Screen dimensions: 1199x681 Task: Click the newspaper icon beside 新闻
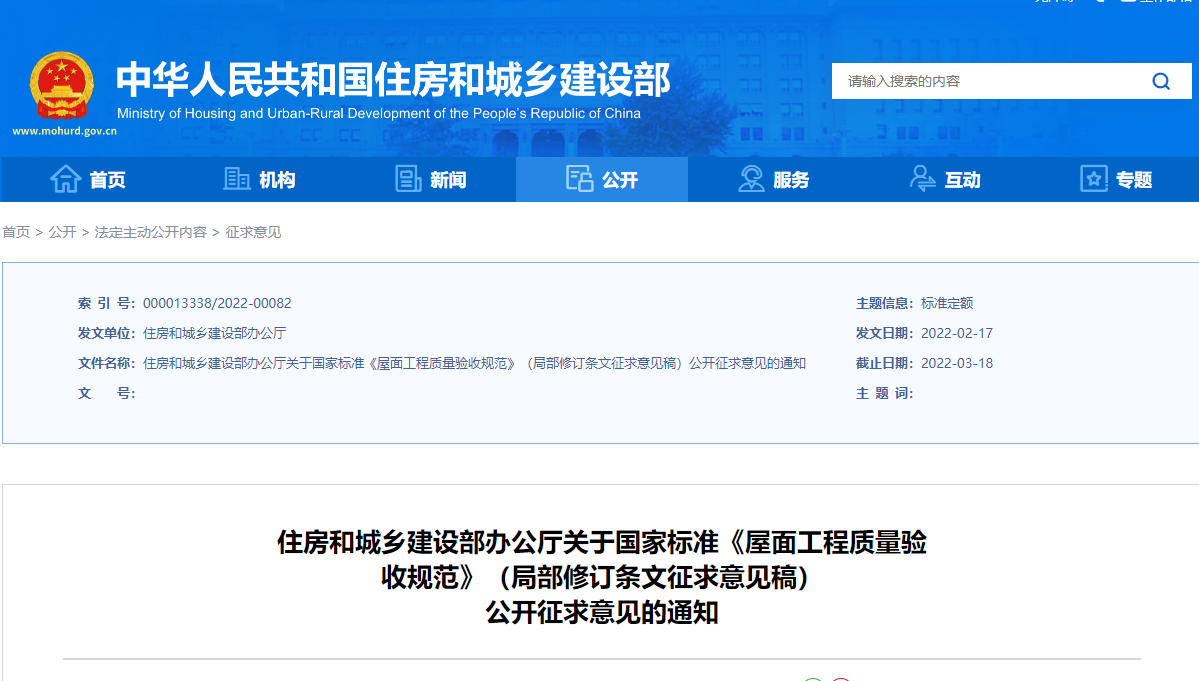pyautogui.click(x=408, y=179)
